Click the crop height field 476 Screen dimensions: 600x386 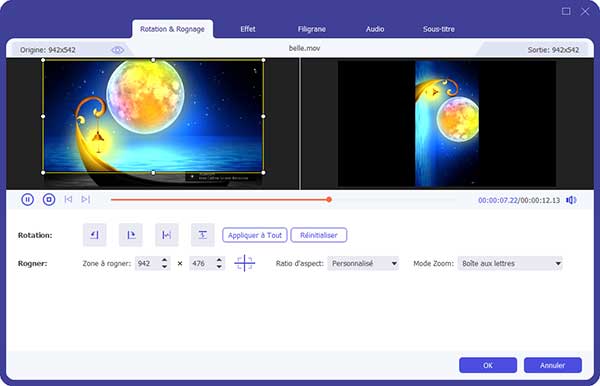point(202,264)
